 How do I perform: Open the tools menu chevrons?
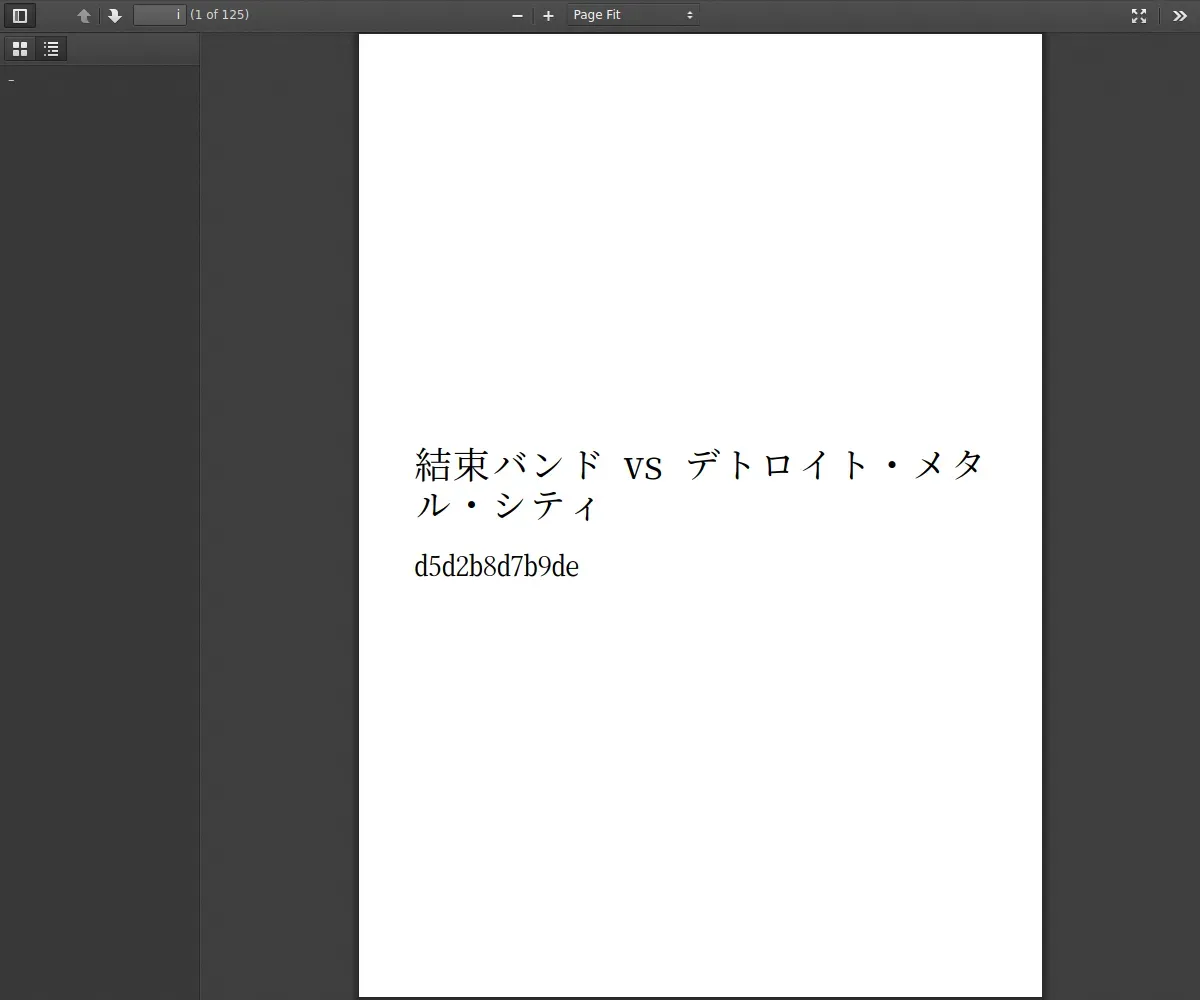click(x=1180, y=15)
